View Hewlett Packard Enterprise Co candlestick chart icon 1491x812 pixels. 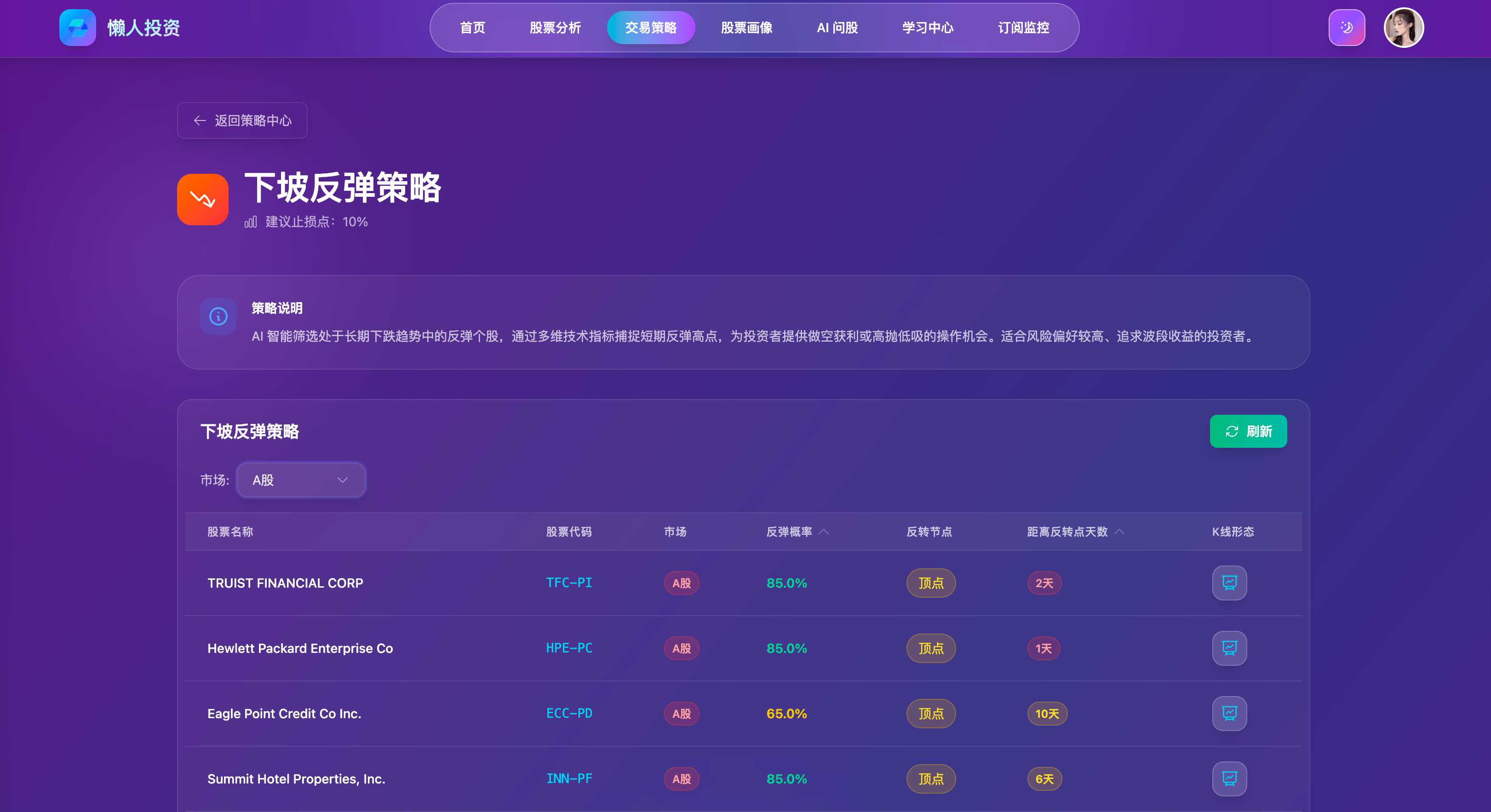click(1229, 648)
